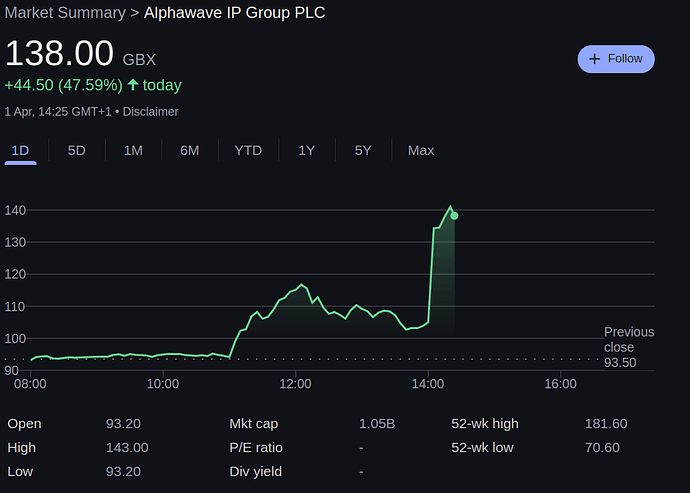This screenshot has height=493, width=690.
Task: Click the timestamp 1 Apr, 14:25 GMT+1
Action: [x=58, y=112]
